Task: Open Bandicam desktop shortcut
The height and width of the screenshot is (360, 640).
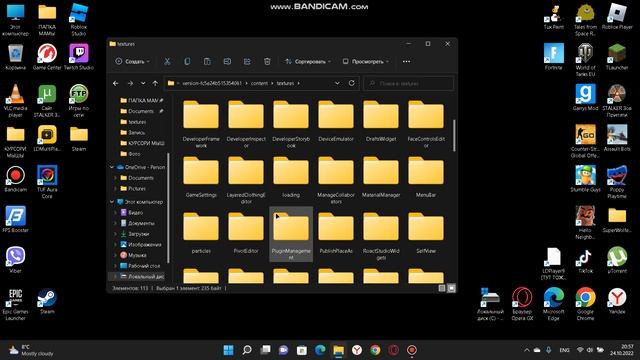Action: 16,179
